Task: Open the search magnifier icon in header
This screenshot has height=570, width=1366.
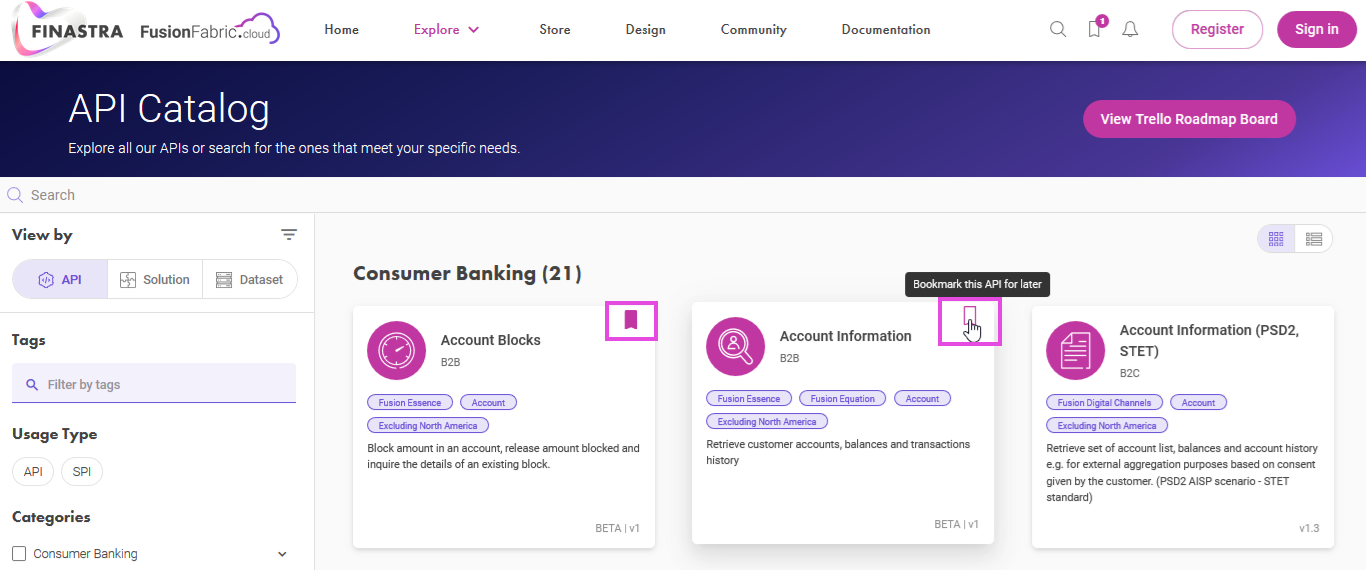Action: [1058, 29]
